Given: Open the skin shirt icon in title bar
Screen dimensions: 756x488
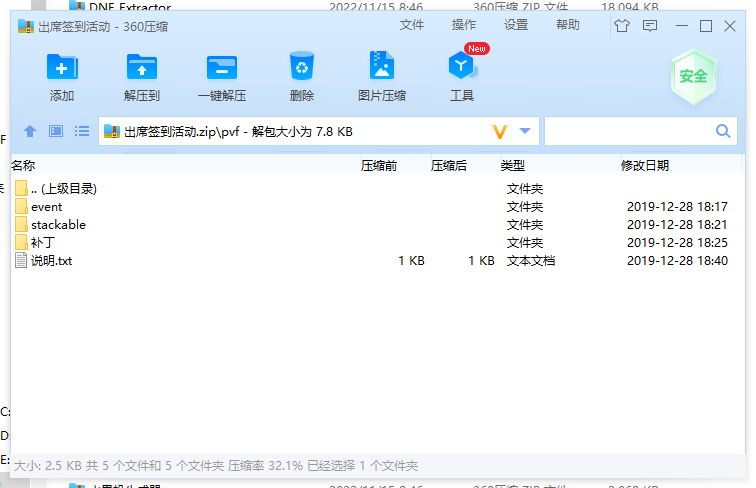Looking at the screenshot, I should click(x=623, y=26).
